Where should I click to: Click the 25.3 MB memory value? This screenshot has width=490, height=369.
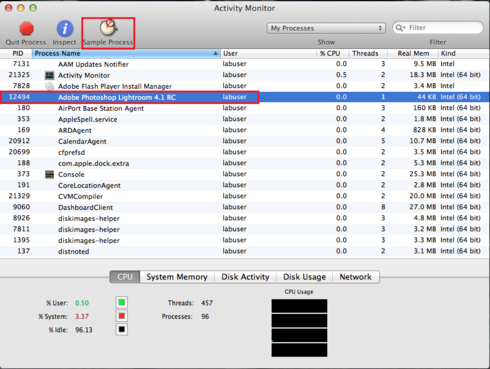[x=423, y=174]
